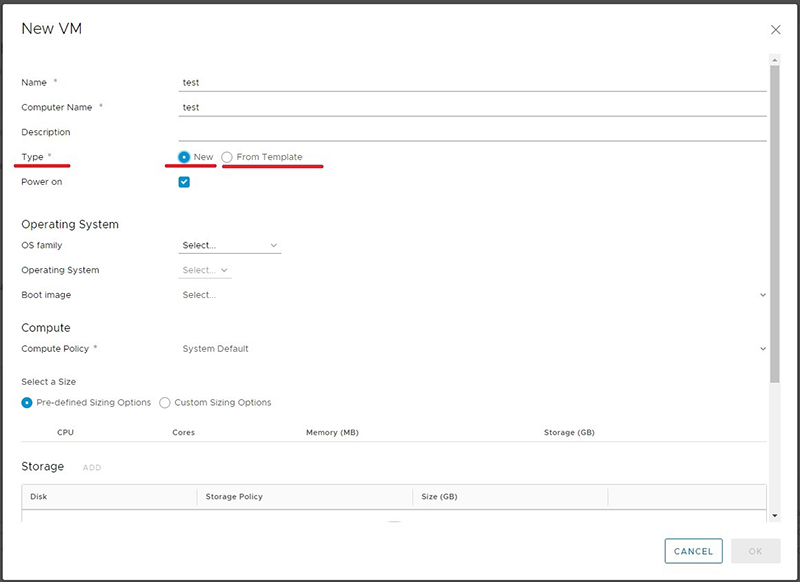Click the scrollbar up arrow
Screen dimensions: 800x582
[774, 60]
